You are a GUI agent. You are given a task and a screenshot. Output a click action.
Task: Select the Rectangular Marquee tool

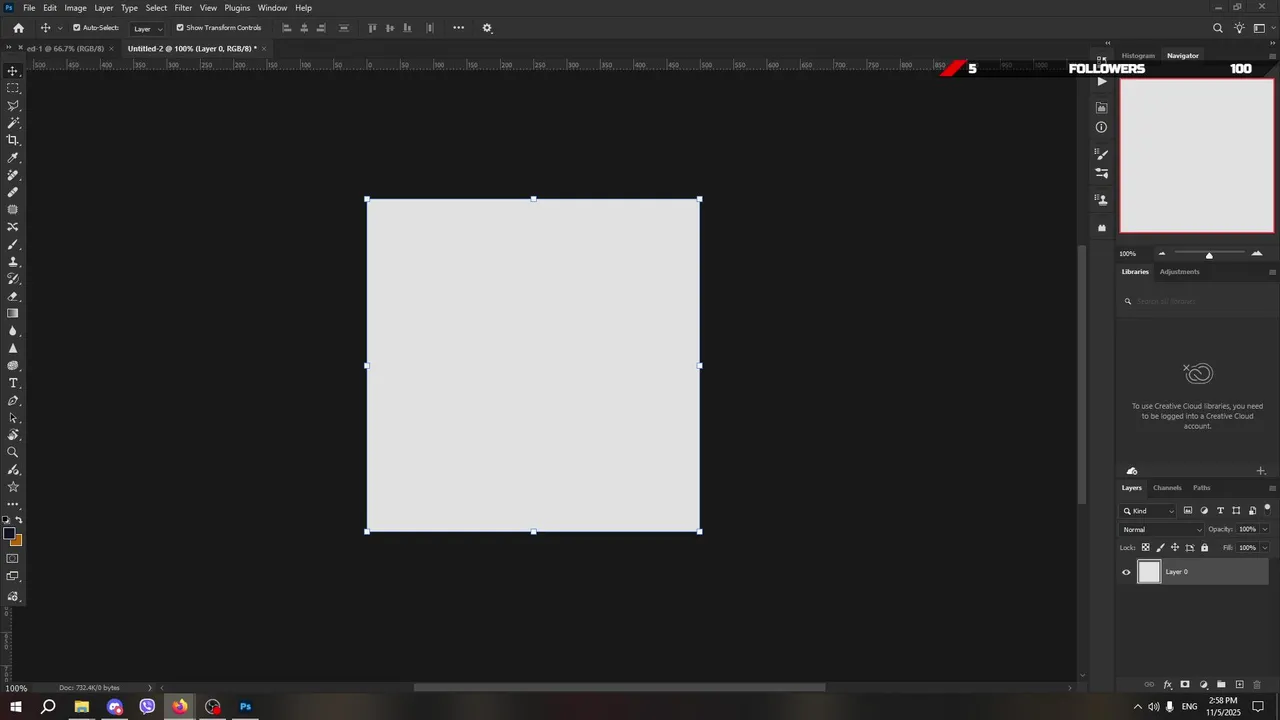(x=13, y=88)
